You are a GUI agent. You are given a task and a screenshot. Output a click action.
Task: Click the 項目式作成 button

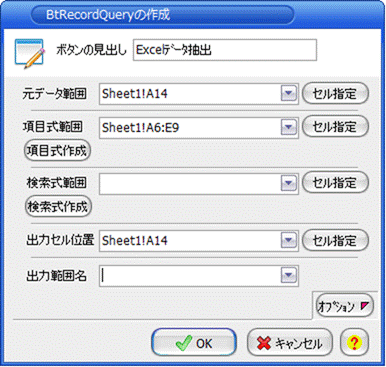(57, 151)
